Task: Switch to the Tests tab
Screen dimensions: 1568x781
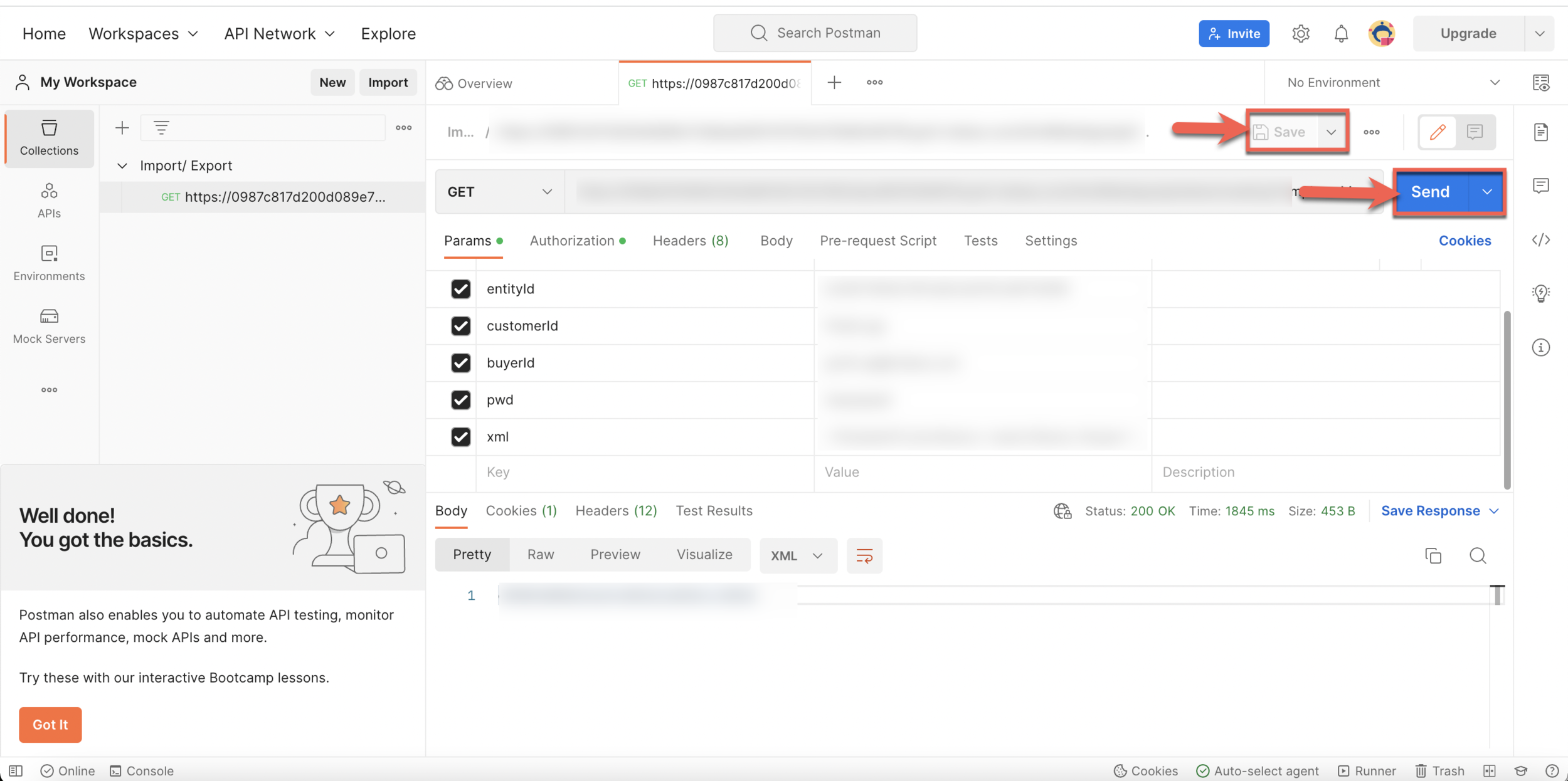Action: pyautogui.click(x=980, y=241)
